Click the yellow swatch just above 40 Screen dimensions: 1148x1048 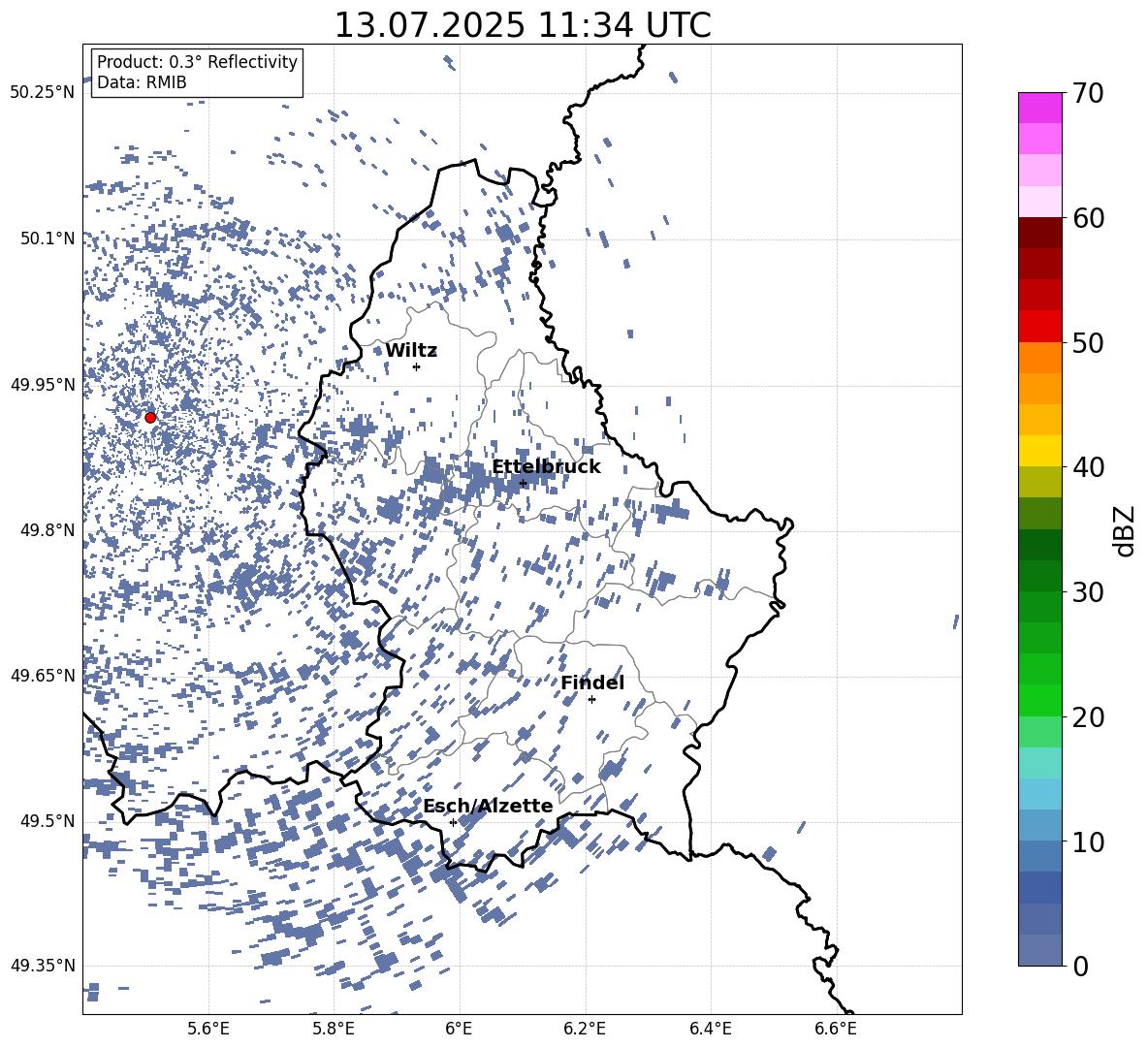coord(1039,451)
